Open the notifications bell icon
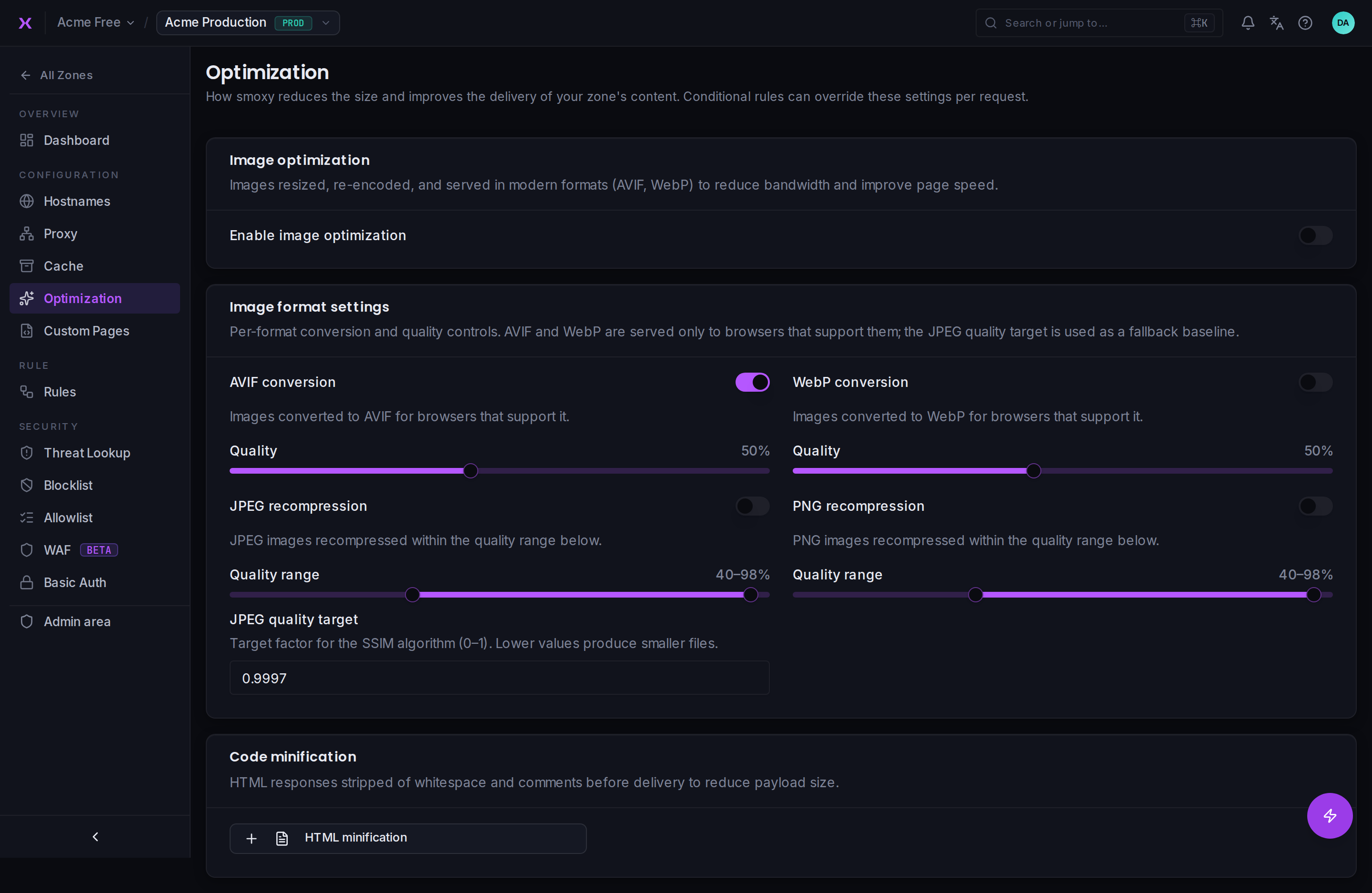 point(1248,23)
